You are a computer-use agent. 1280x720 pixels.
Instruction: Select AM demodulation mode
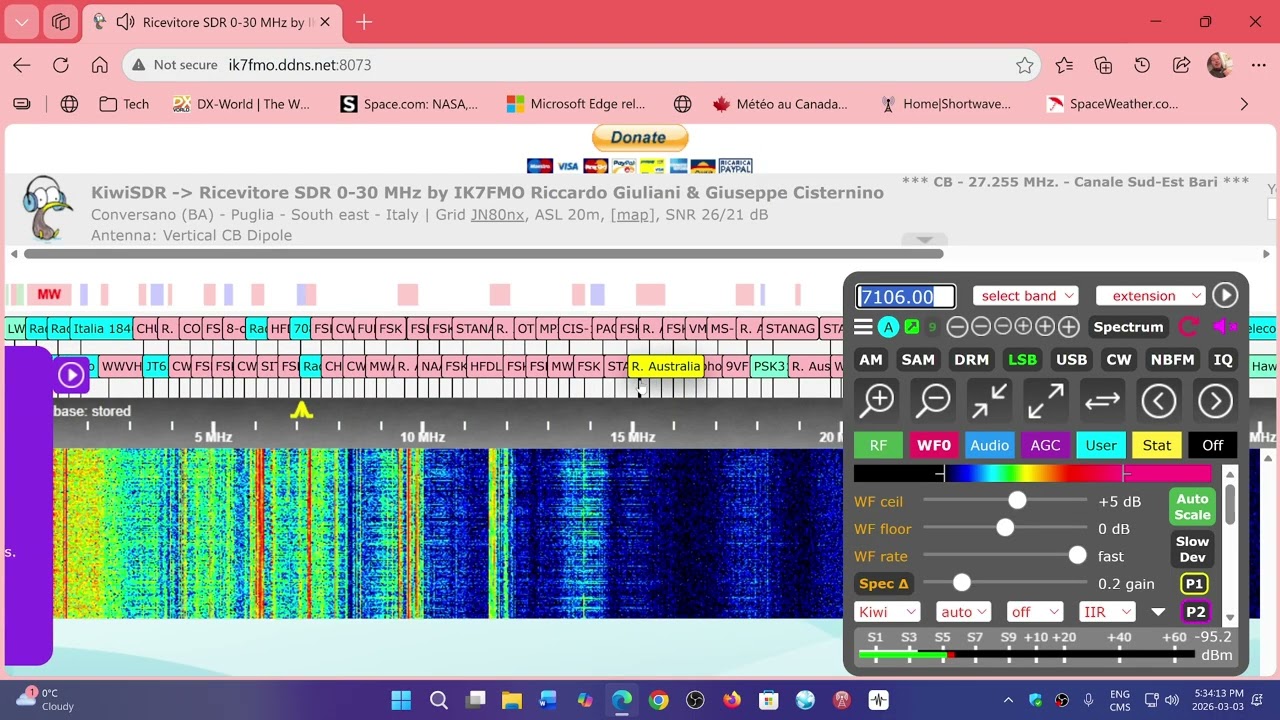coord(871,360)
